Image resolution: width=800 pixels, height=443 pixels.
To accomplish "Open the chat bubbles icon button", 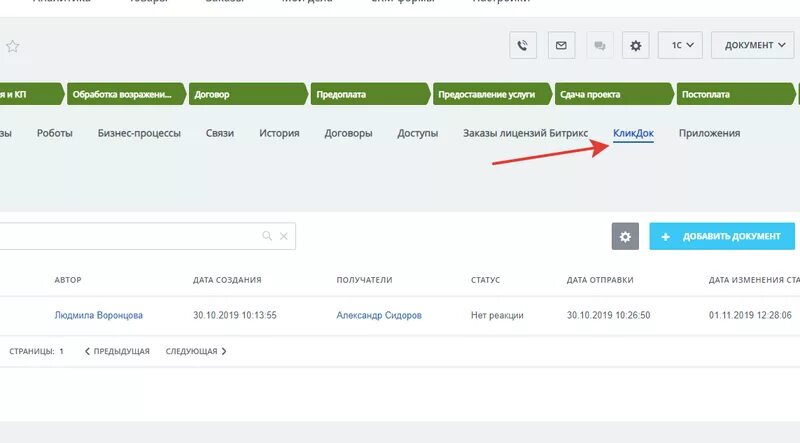I will pos(599,45).
